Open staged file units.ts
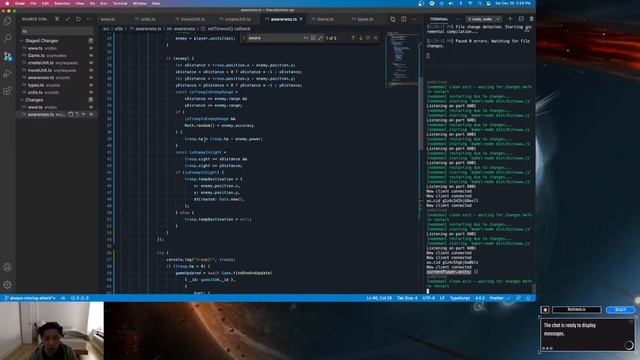 coord(57,92)
